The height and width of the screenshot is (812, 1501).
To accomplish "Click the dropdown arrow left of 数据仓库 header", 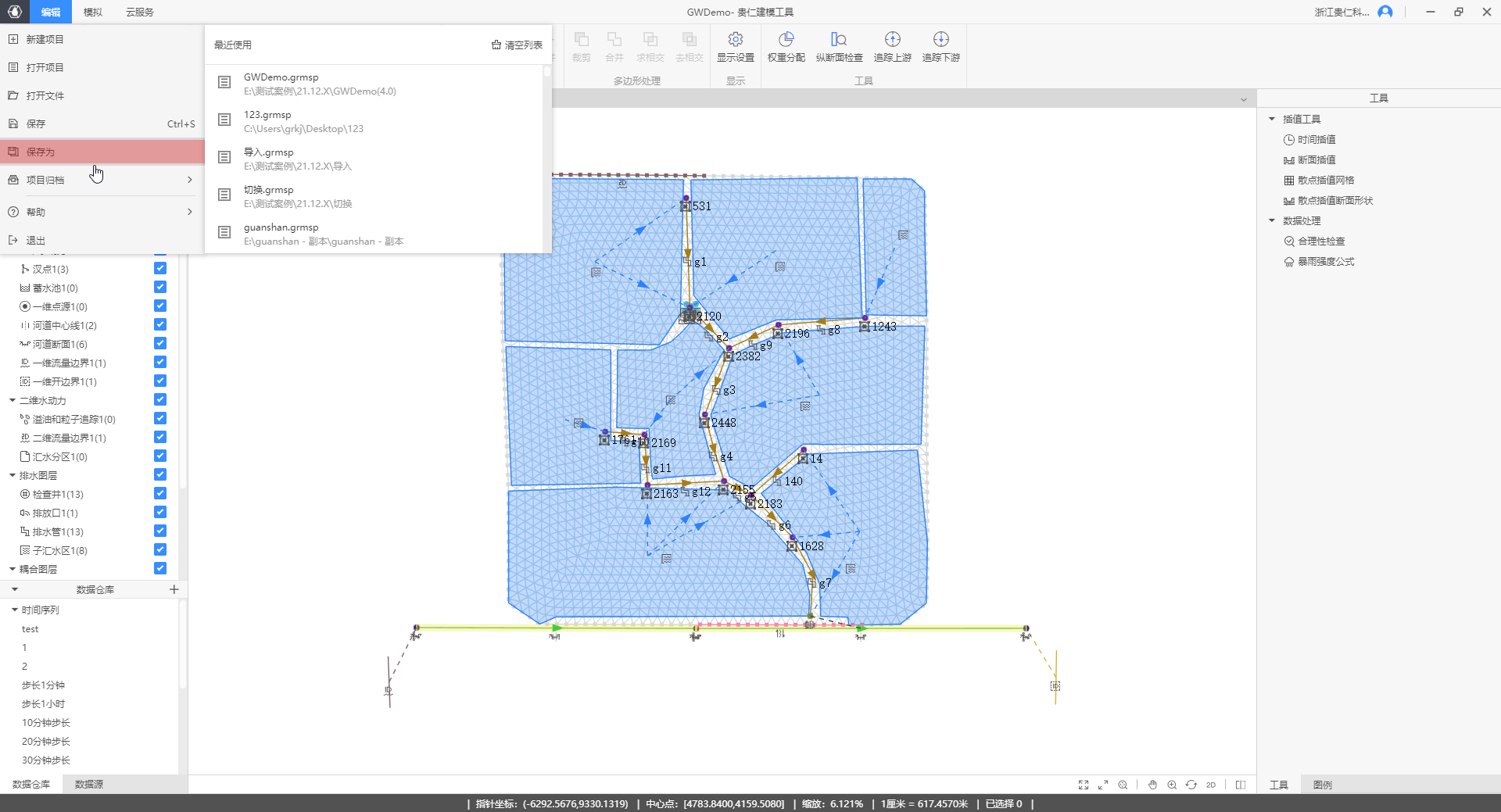I will (15, 589).
